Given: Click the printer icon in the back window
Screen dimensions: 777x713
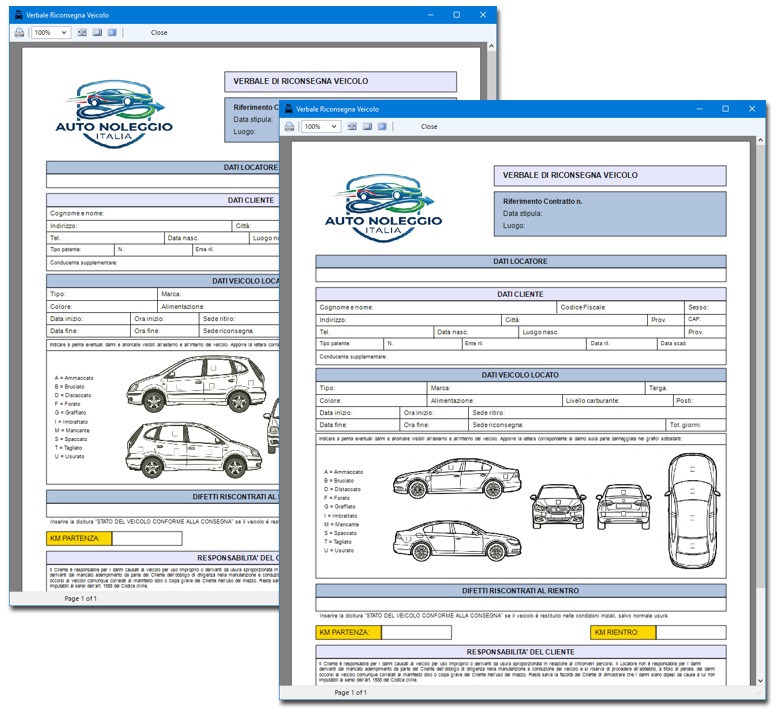Looking at the screenshot, I should pyautogui.click(x=19, y=32).
